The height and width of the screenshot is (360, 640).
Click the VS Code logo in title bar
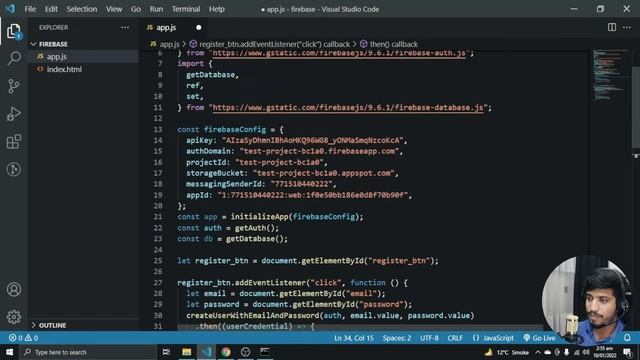10,9
